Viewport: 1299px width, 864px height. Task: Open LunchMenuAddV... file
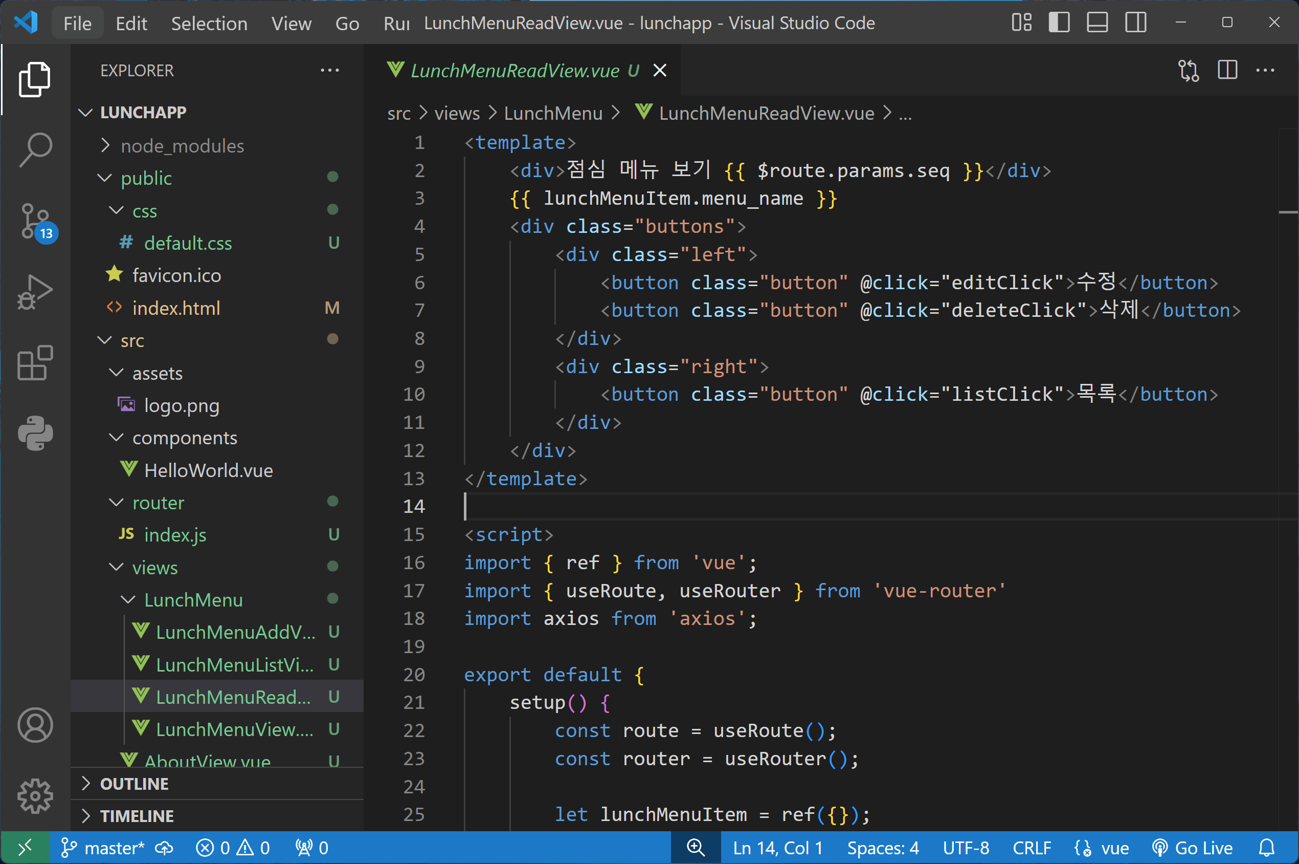[x=217, y=632]
